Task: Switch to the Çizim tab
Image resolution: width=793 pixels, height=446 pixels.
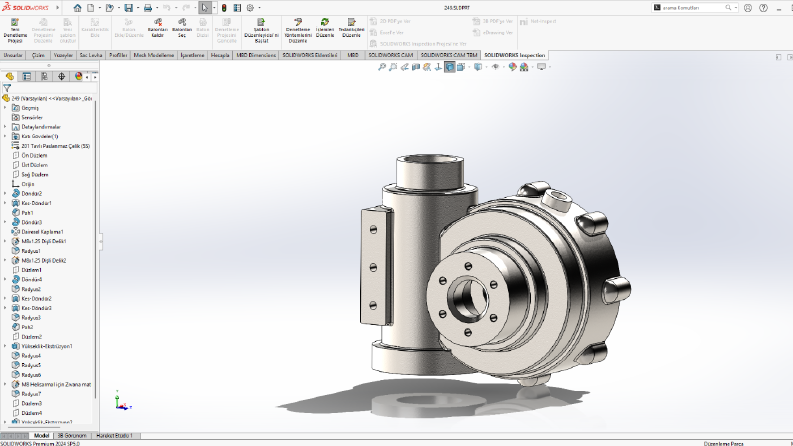Action: [38, 55]
